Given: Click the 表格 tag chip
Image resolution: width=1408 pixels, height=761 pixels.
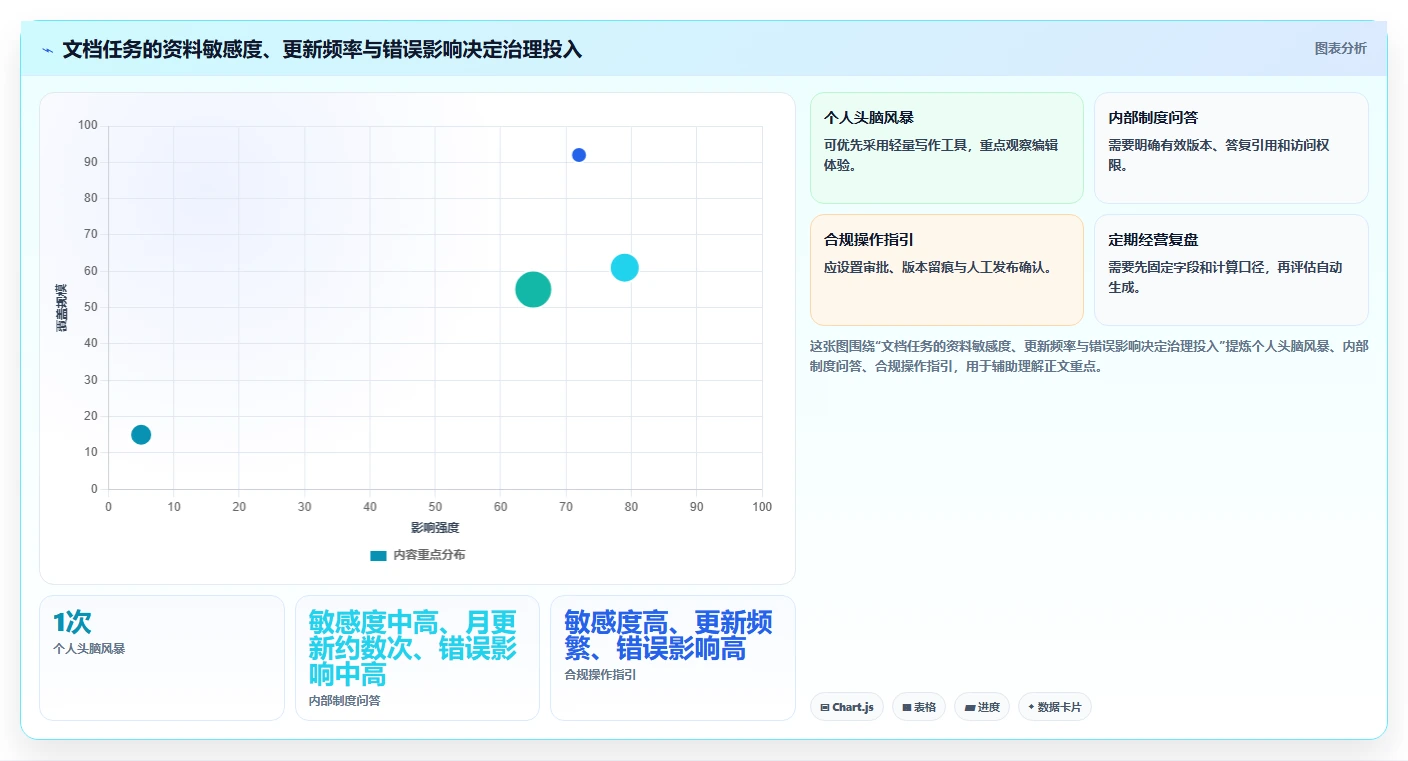Looking at the screenshot, I should [x=919, y=707].
